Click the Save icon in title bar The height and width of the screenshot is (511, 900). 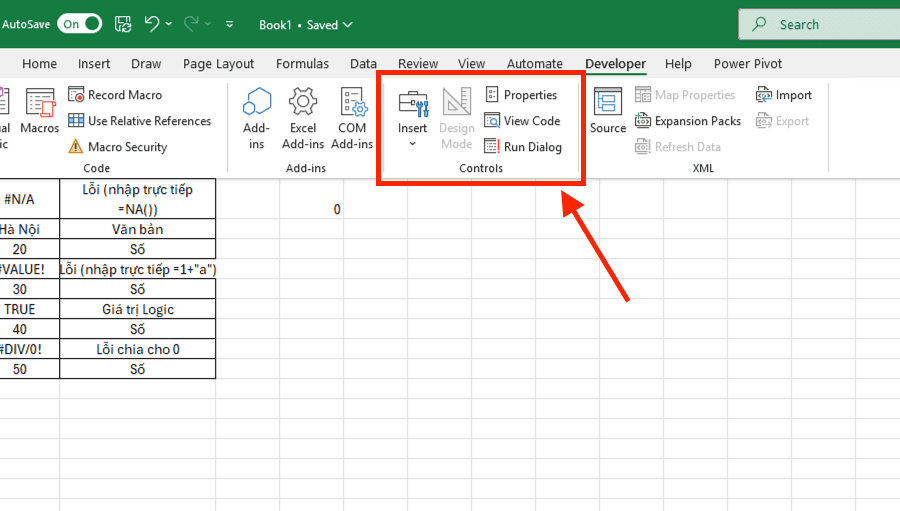(123, 24)
